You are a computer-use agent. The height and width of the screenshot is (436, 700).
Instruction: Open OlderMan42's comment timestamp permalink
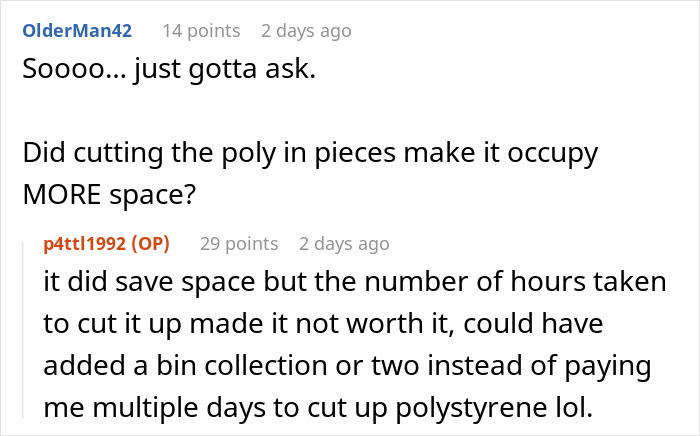[306, 31]
